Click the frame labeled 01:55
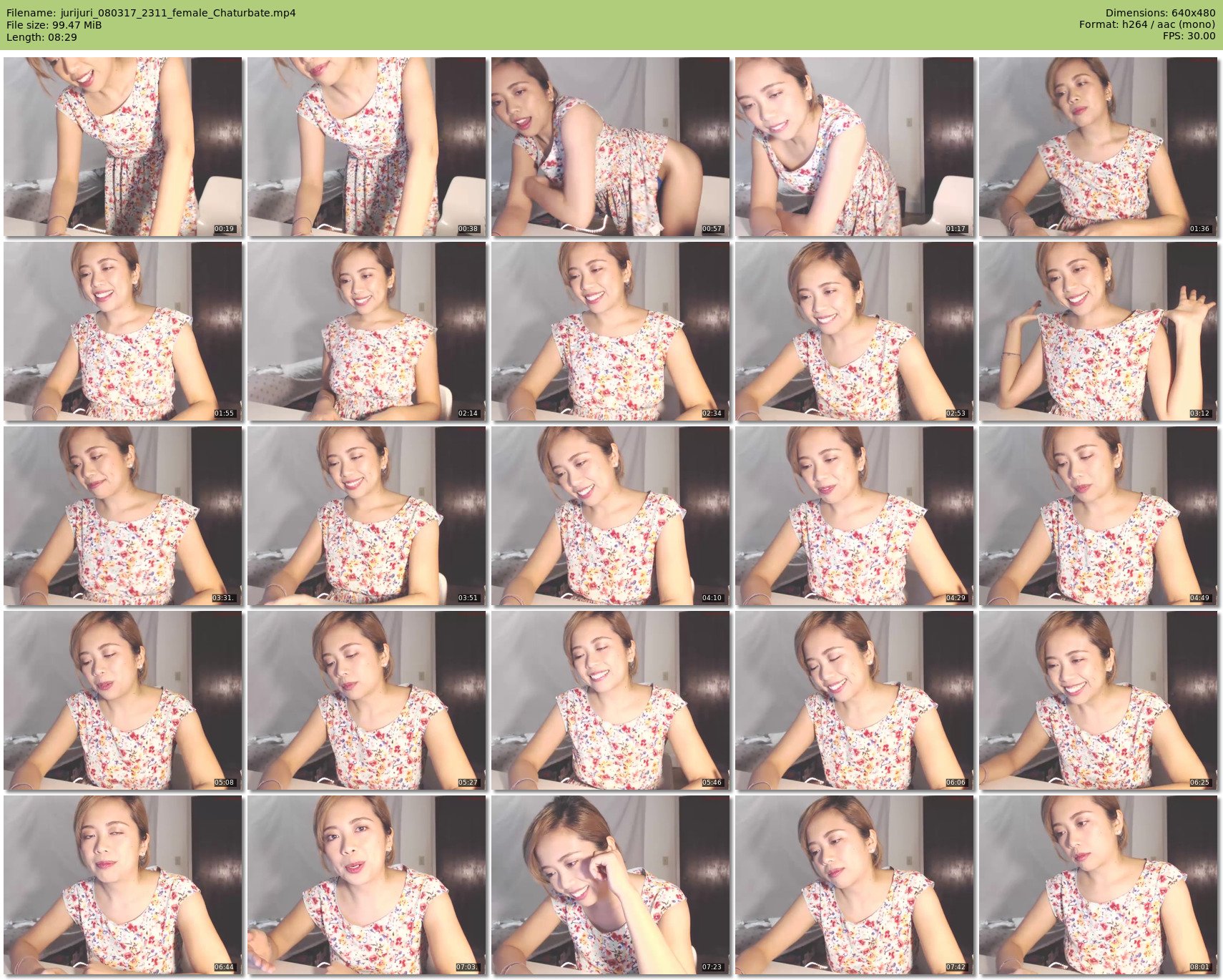Screen dimensions: 1223x980 click(x=123, y=331)
